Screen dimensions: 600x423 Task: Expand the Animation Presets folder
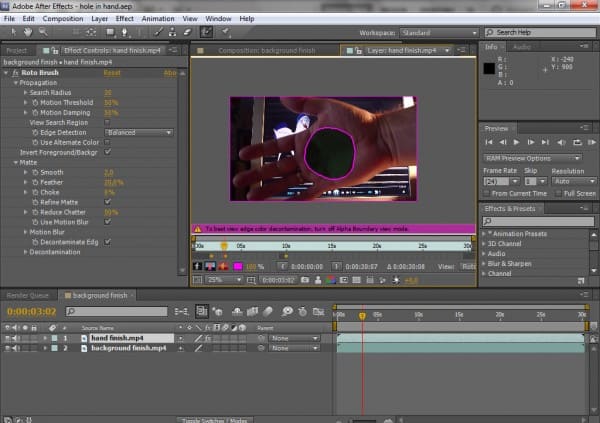(x=485, y=234)
